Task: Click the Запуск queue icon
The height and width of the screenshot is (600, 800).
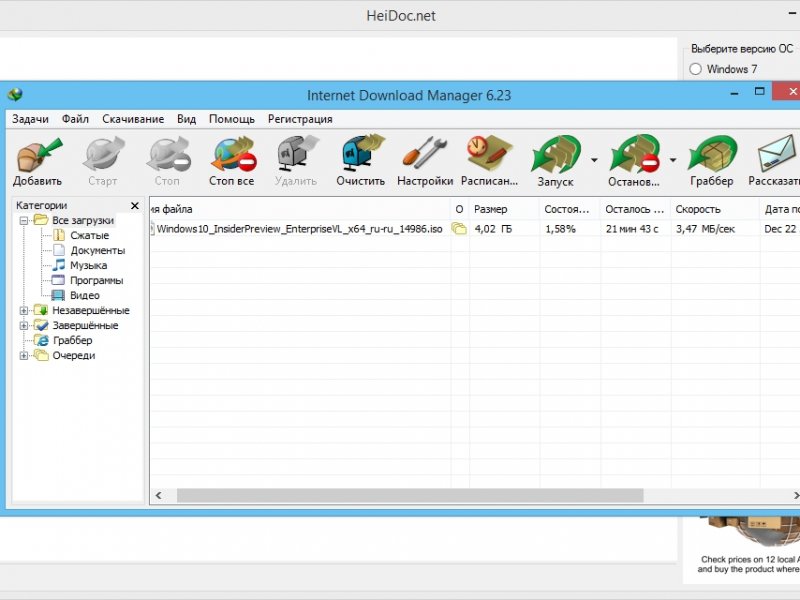Action: point(556,155)
